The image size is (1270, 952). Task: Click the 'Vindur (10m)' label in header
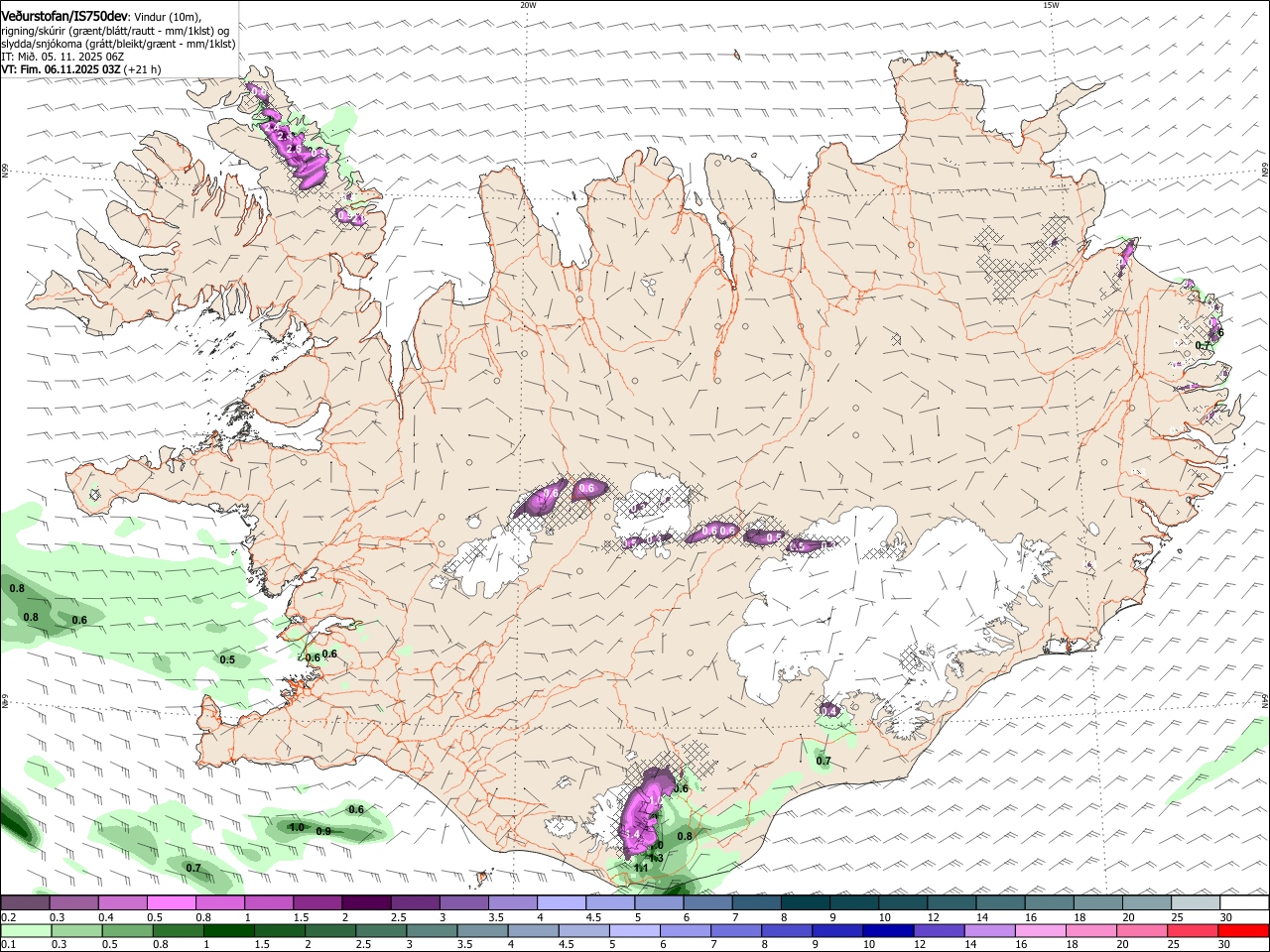pyautogui.click(x=167, y=17)
